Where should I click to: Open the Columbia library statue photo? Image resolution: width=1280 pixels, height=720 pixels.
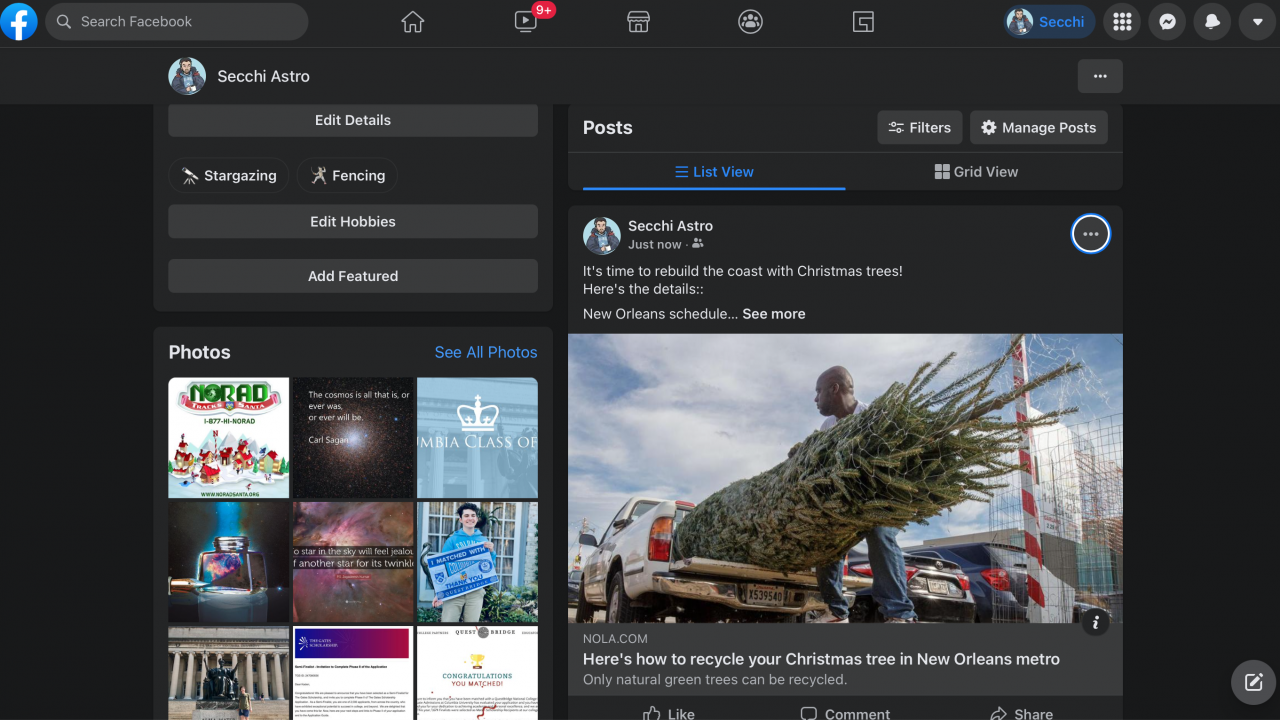click(229, 673)
